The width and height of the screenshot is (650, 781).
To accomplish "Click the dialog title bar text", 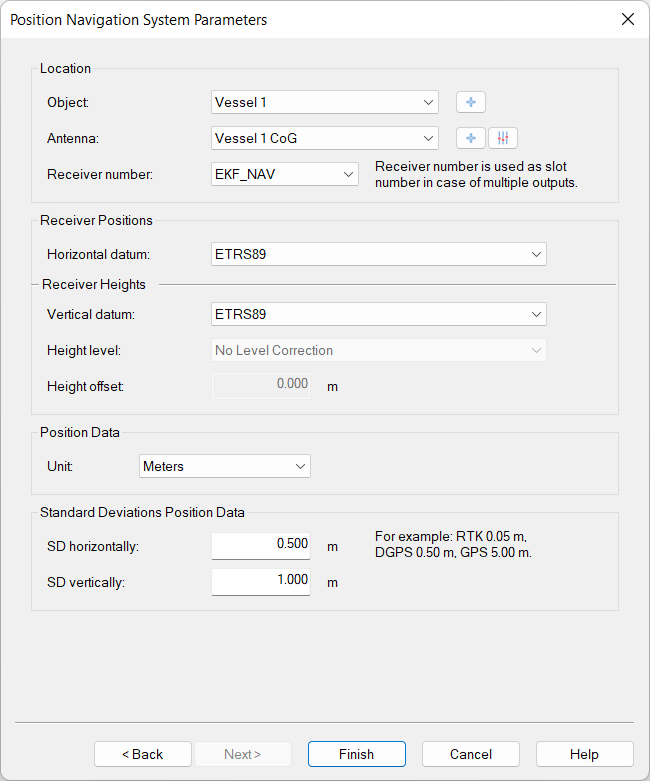I will [138, 19].
